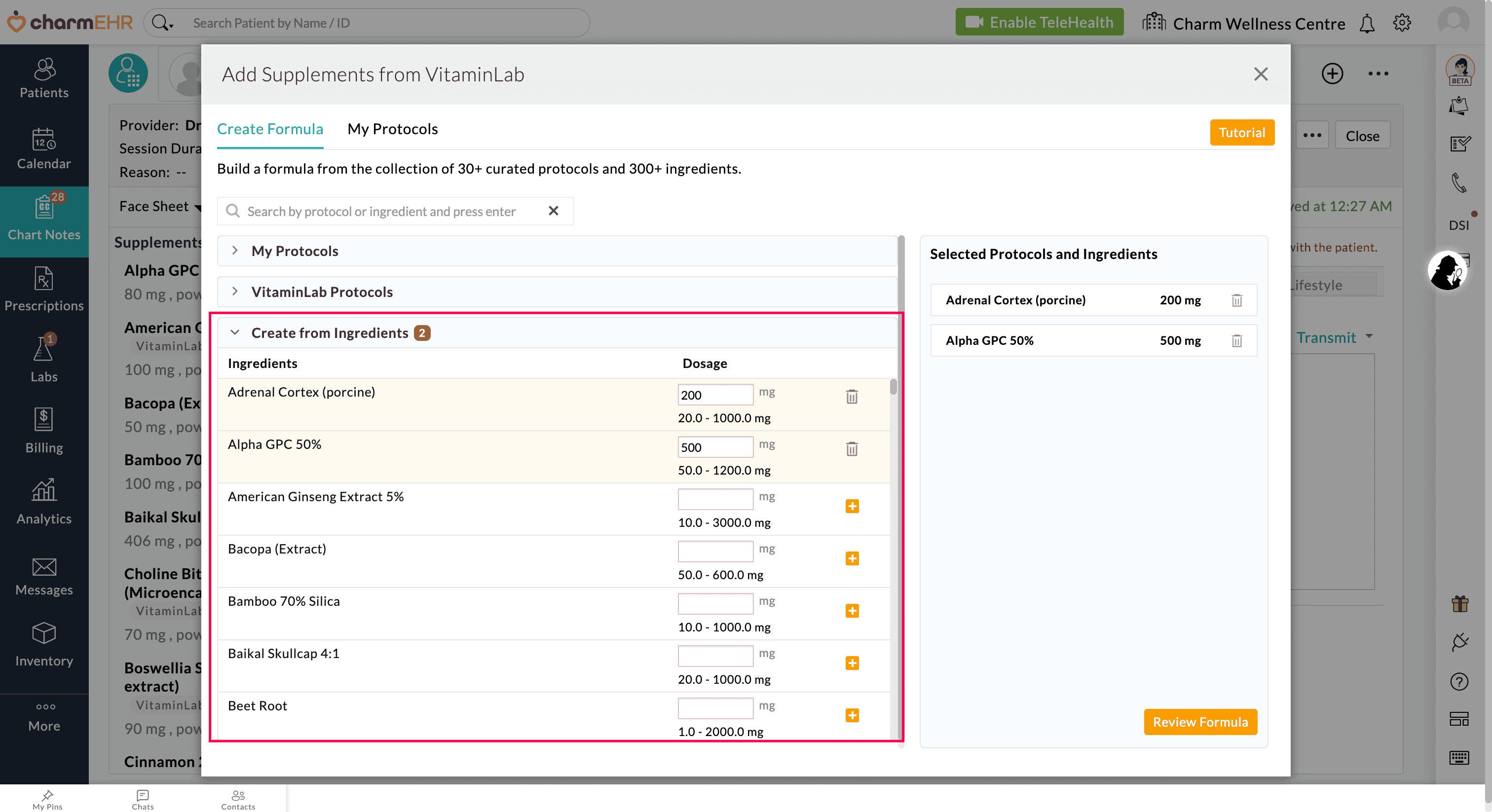Open the Inventory sidebar module
The width and height of the screenshot is (1492, 812).
(x=44, y=644)
